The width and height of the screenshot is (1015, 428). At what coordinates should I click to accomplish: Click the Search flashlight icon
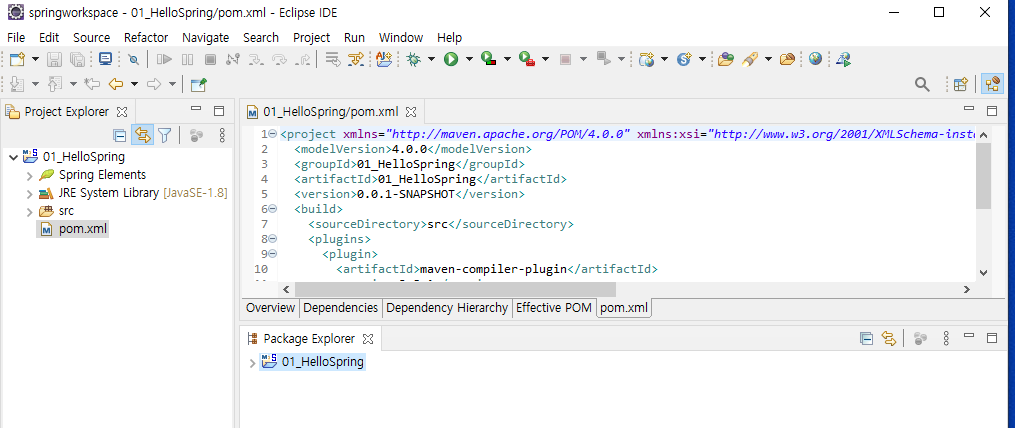coord(750,60)
